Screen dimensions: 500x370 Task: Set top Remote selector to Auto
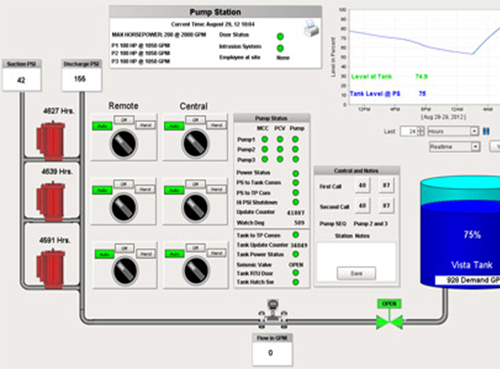102,126
